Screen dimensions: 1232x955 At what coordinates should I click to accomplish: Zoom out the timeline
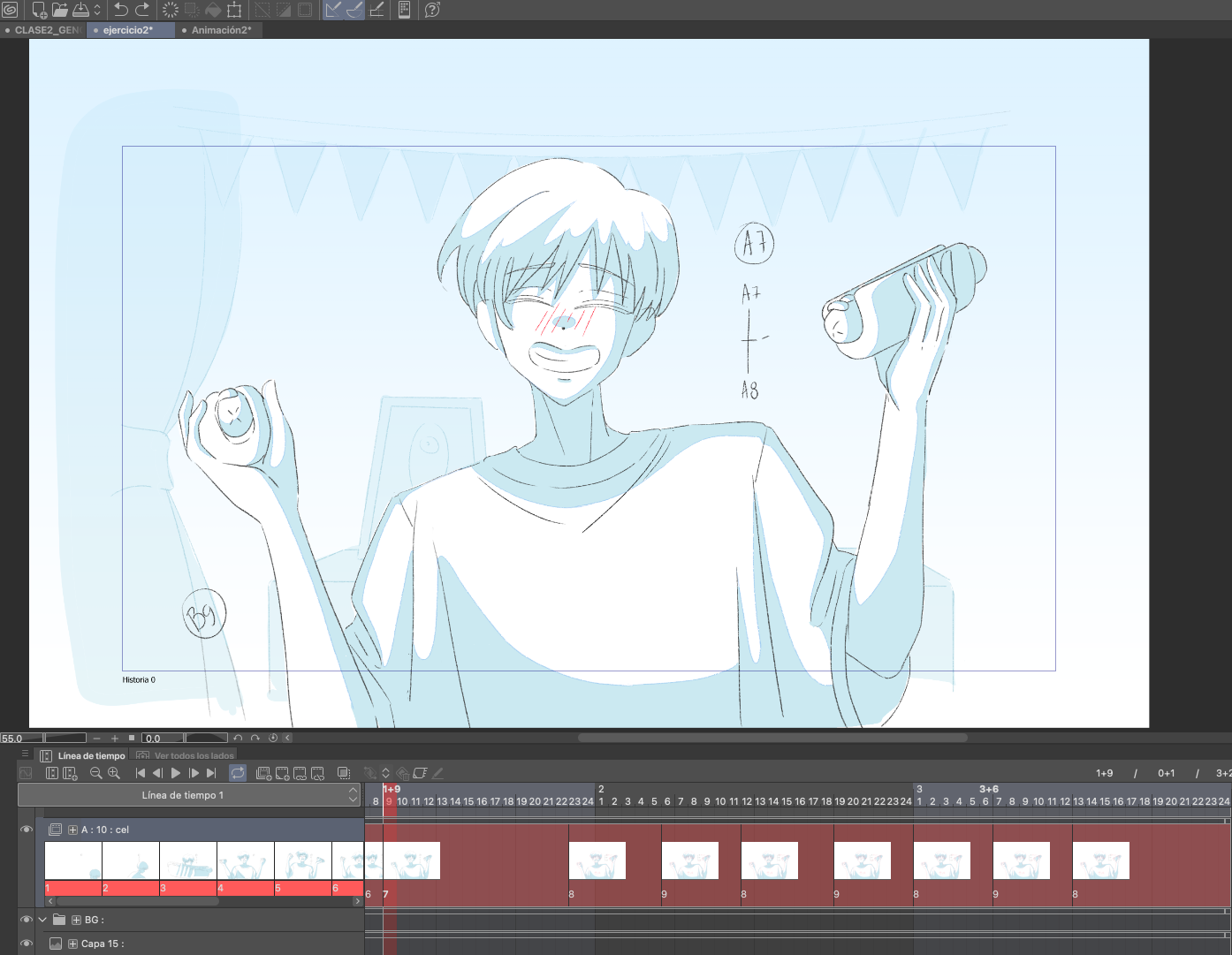click(95, 773)
